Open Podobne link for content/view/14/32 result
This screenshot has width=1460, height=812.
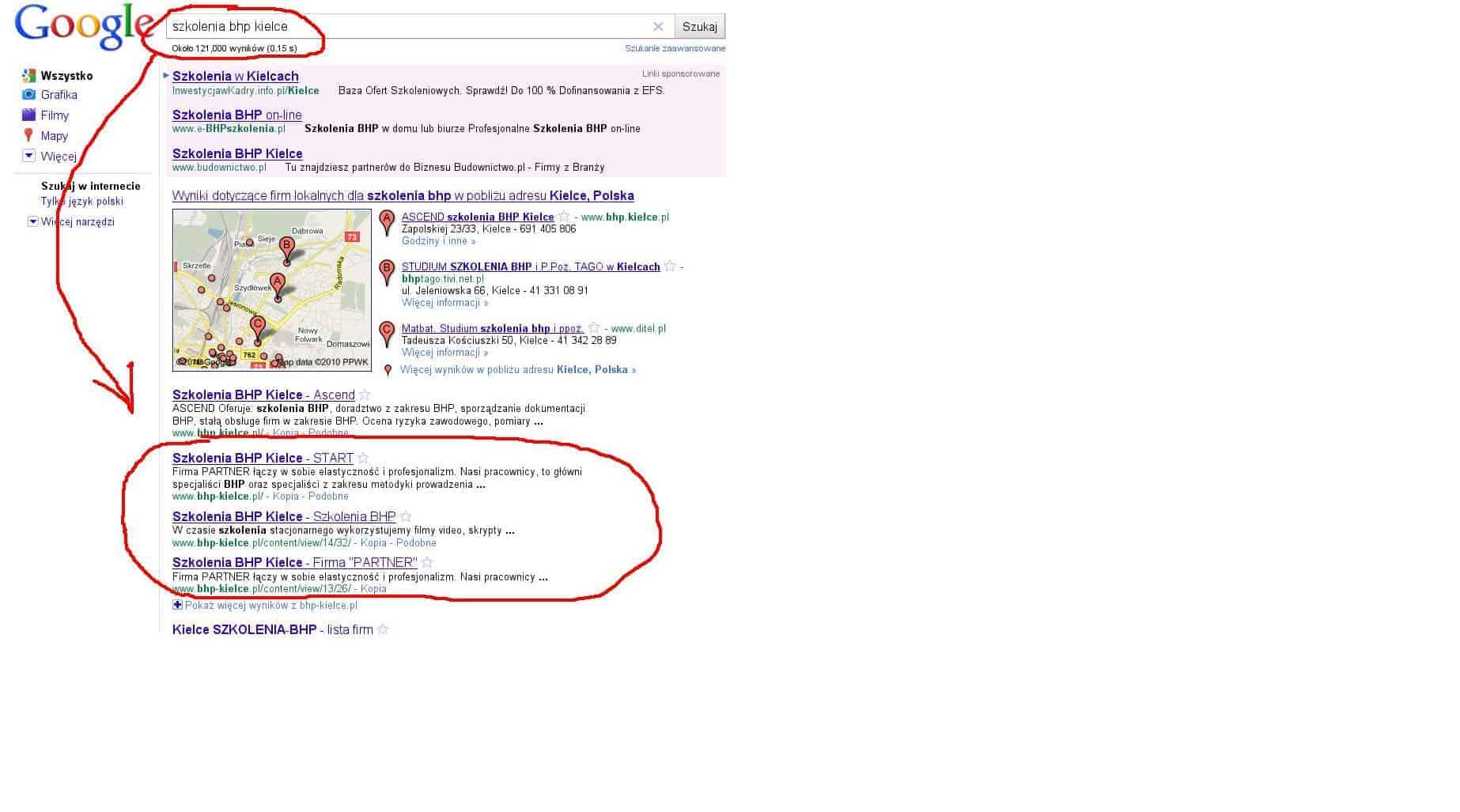pyautogui.click(x=416, y=543)
